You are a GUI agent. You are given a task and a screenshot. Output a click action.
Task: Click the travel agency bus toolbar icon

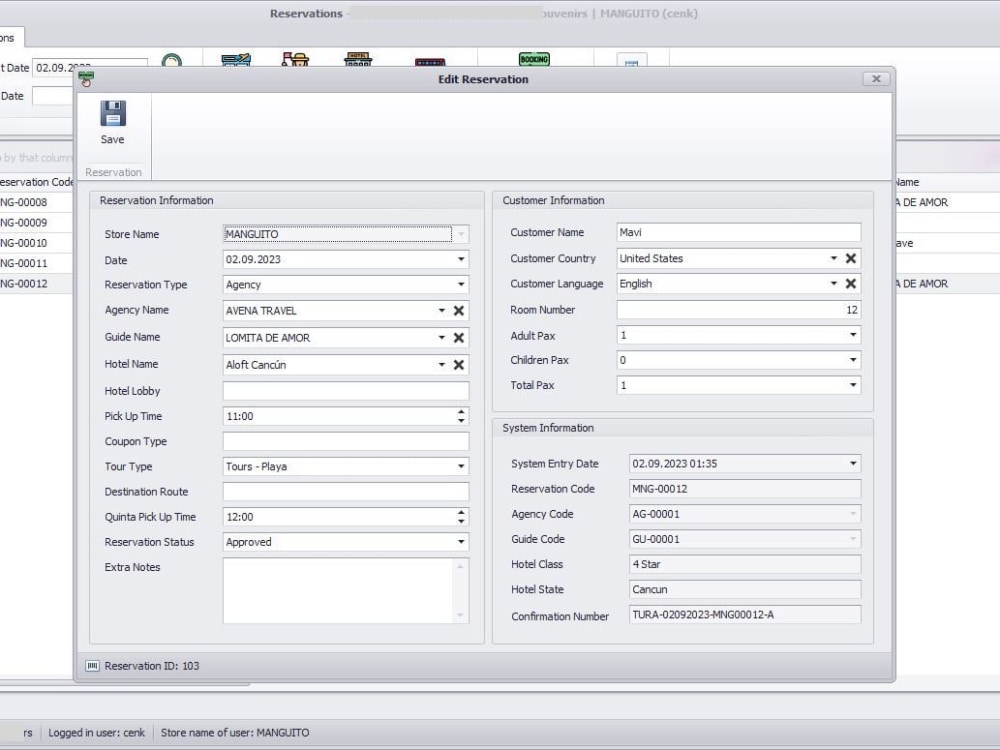pyautogui.click(x=235, y=60)
